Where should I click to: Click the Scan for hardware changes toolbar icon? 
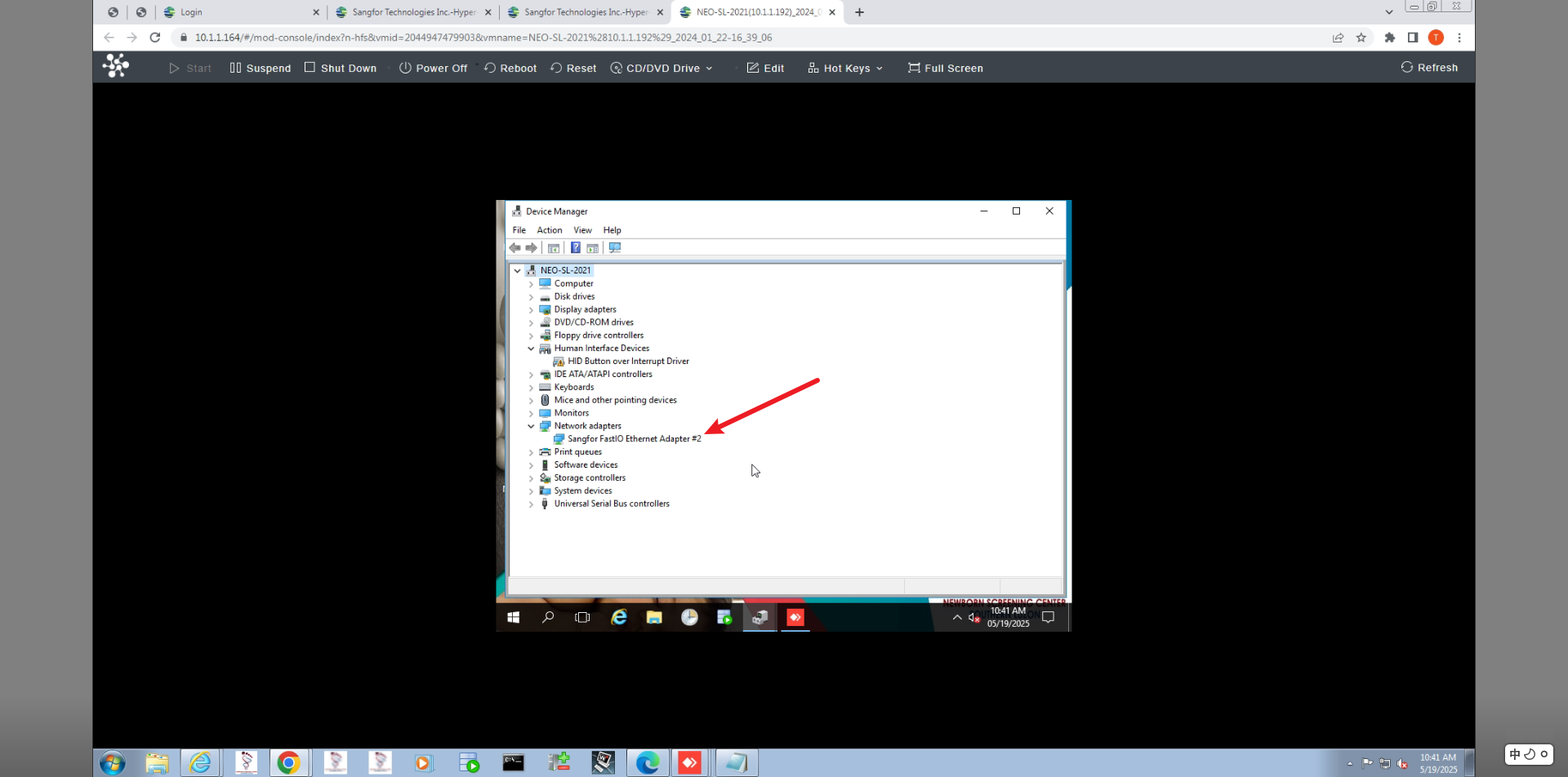[x=615, y=248]
